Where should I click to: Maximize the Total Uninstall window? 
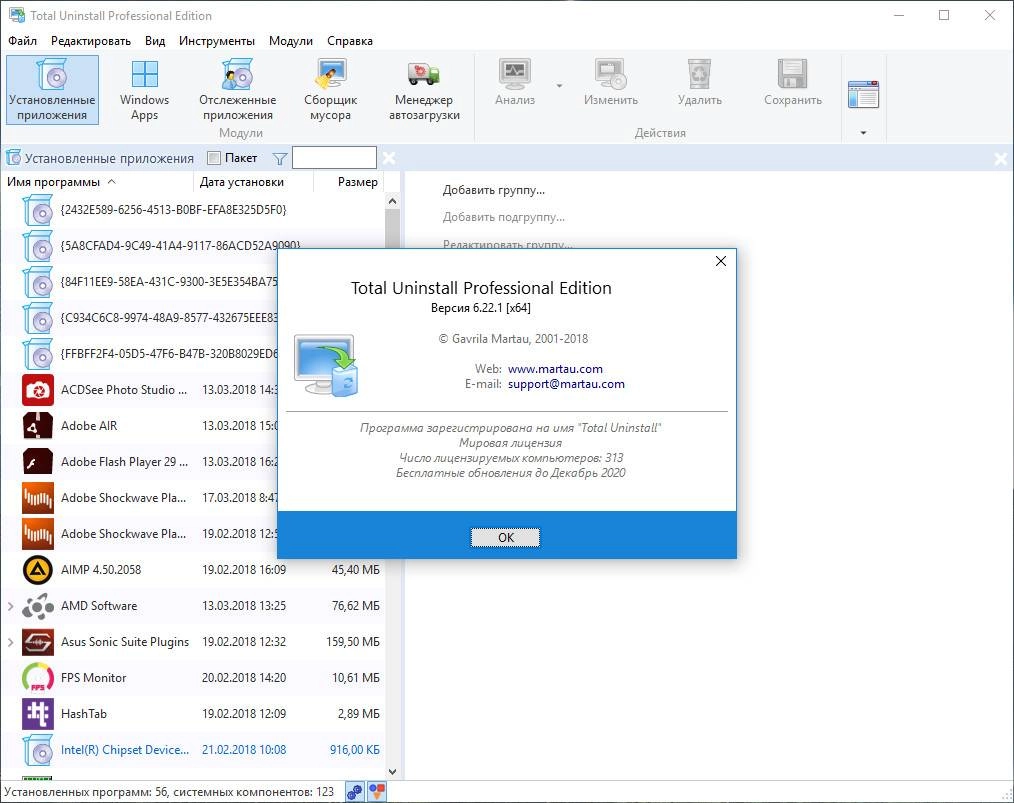click(x=944, y=16)
